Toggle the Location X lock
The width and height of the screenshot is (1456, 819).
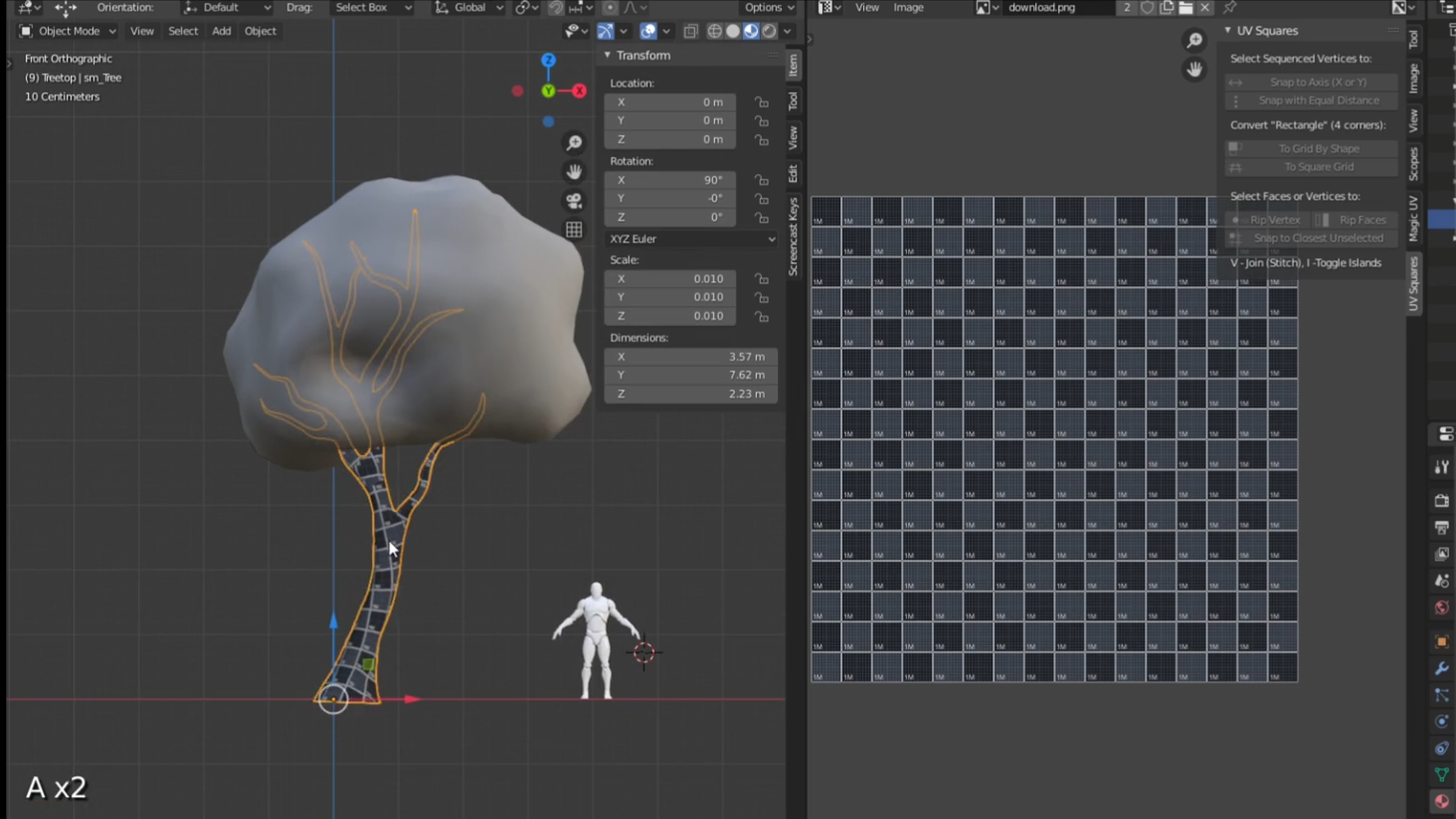(x=762, y=102)
